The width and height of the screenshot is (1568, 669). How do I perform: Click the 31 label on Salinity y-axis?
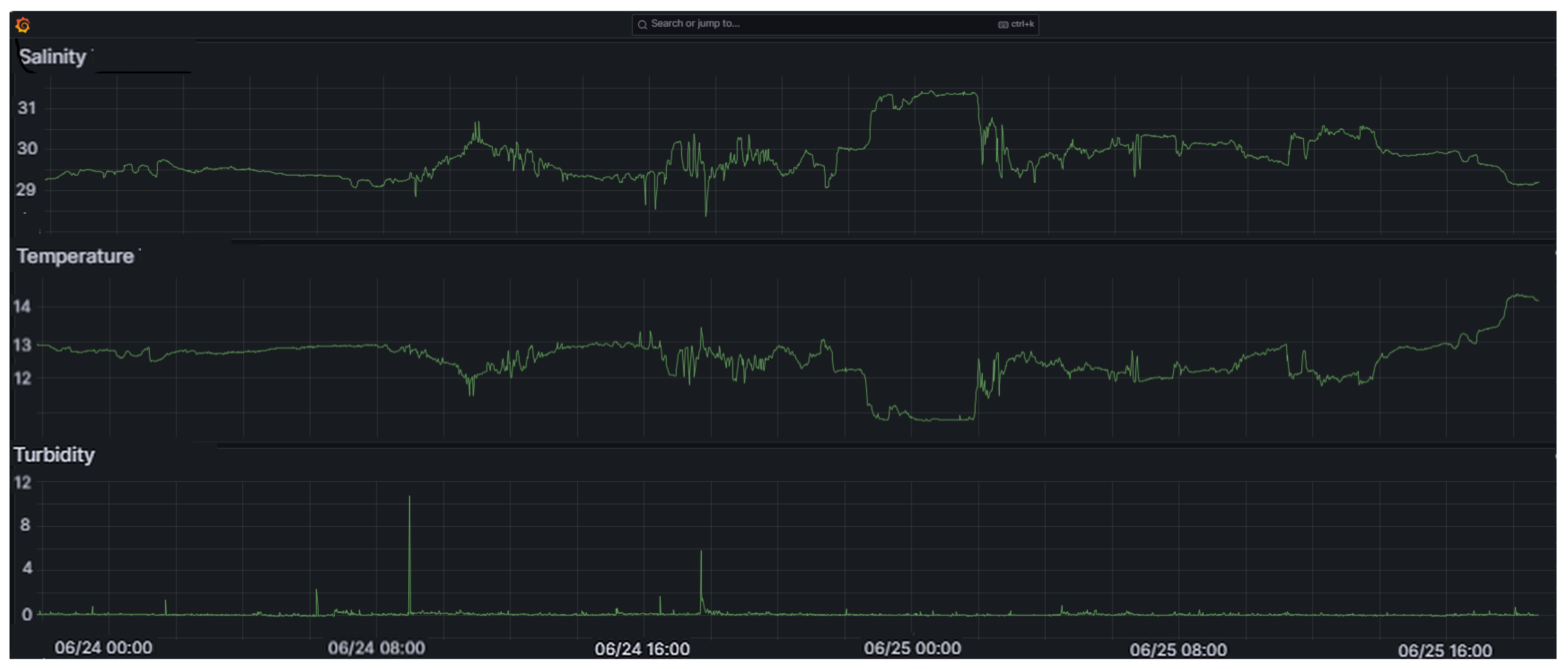pos(27,108)
